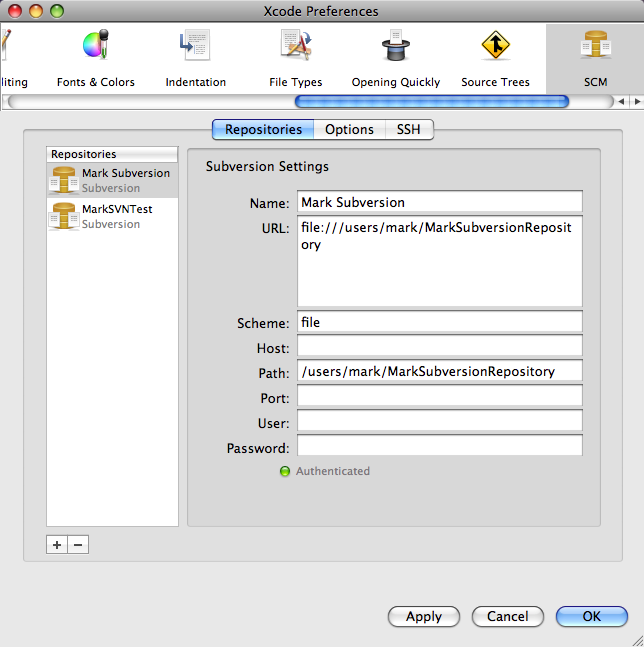
Task: Click the window resize grip corner
Action: click(x=637, y=640)
